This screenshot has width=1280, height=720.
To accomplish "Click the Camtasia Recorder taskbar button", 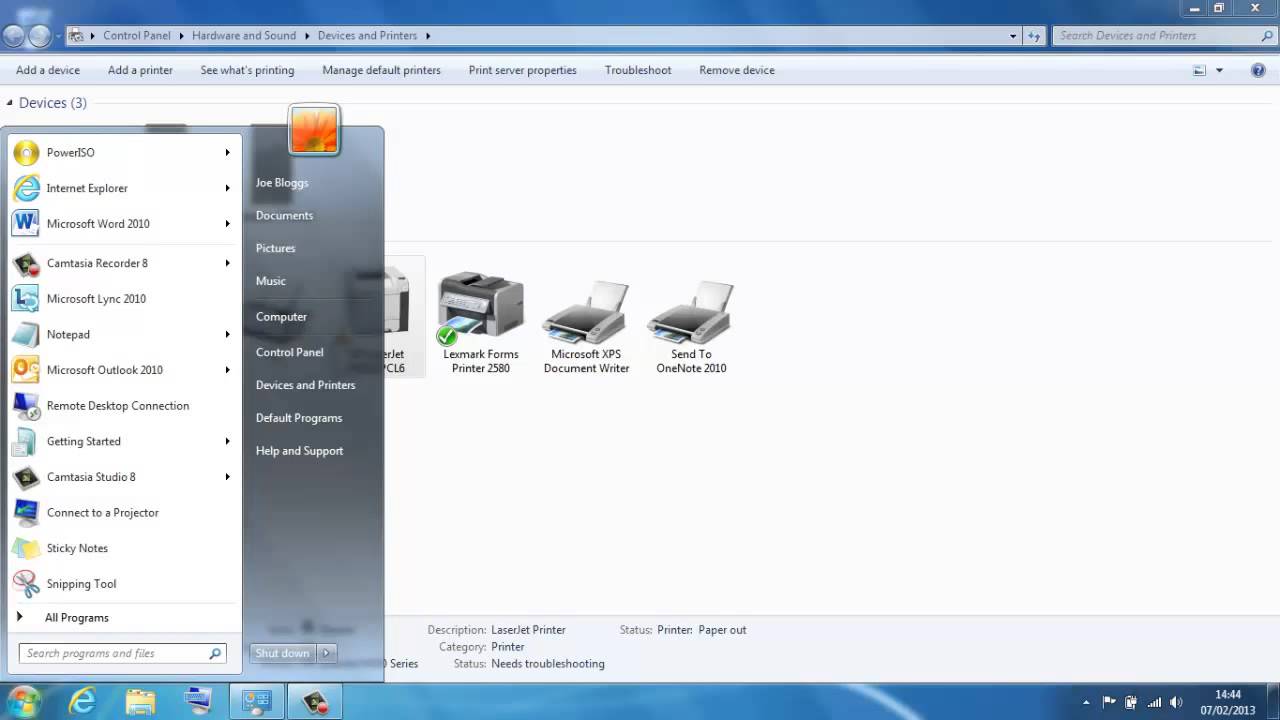I will coord(315,701).
